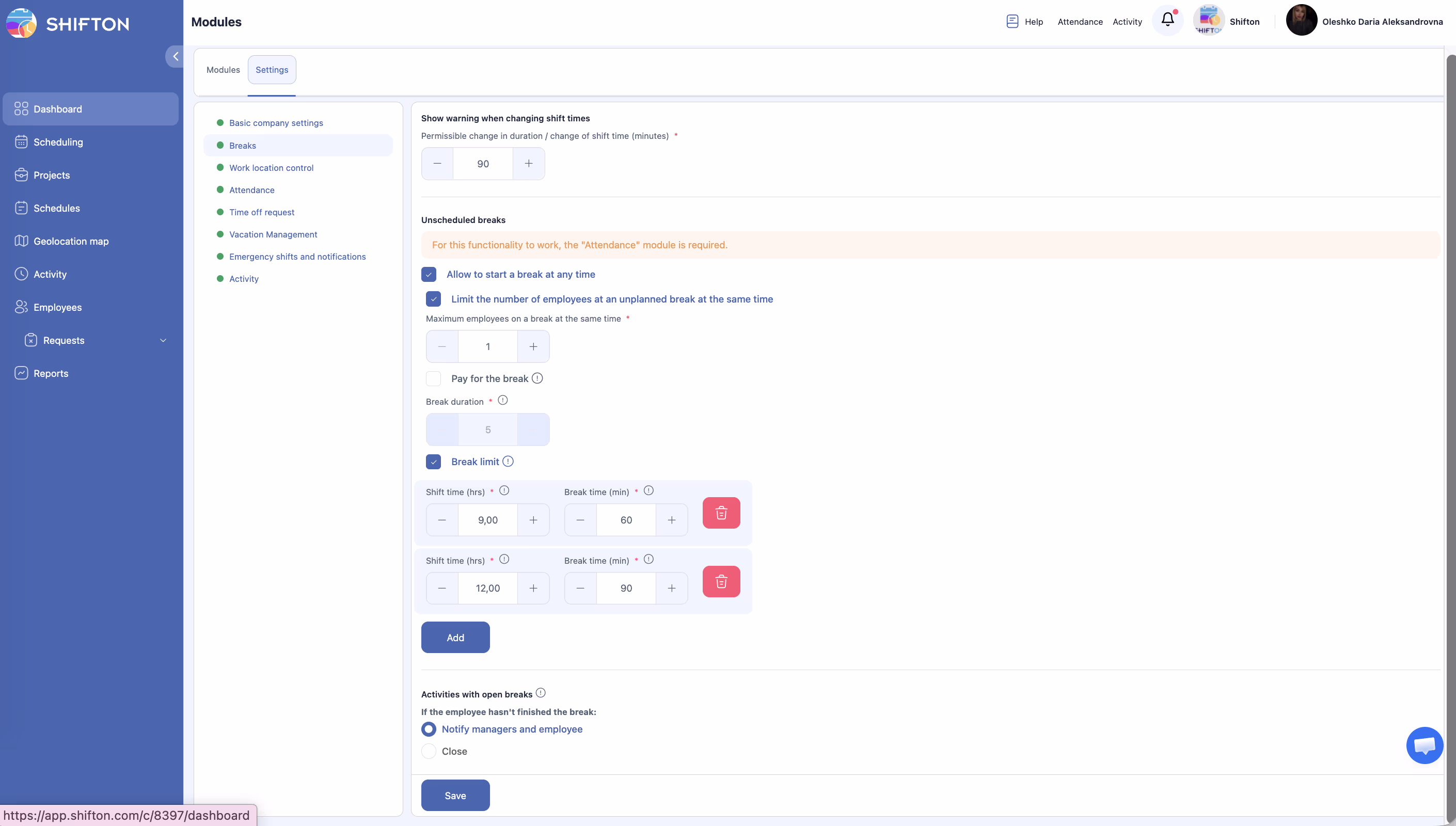Click the Add button
1456x826 pixels.
pos(455,637)
